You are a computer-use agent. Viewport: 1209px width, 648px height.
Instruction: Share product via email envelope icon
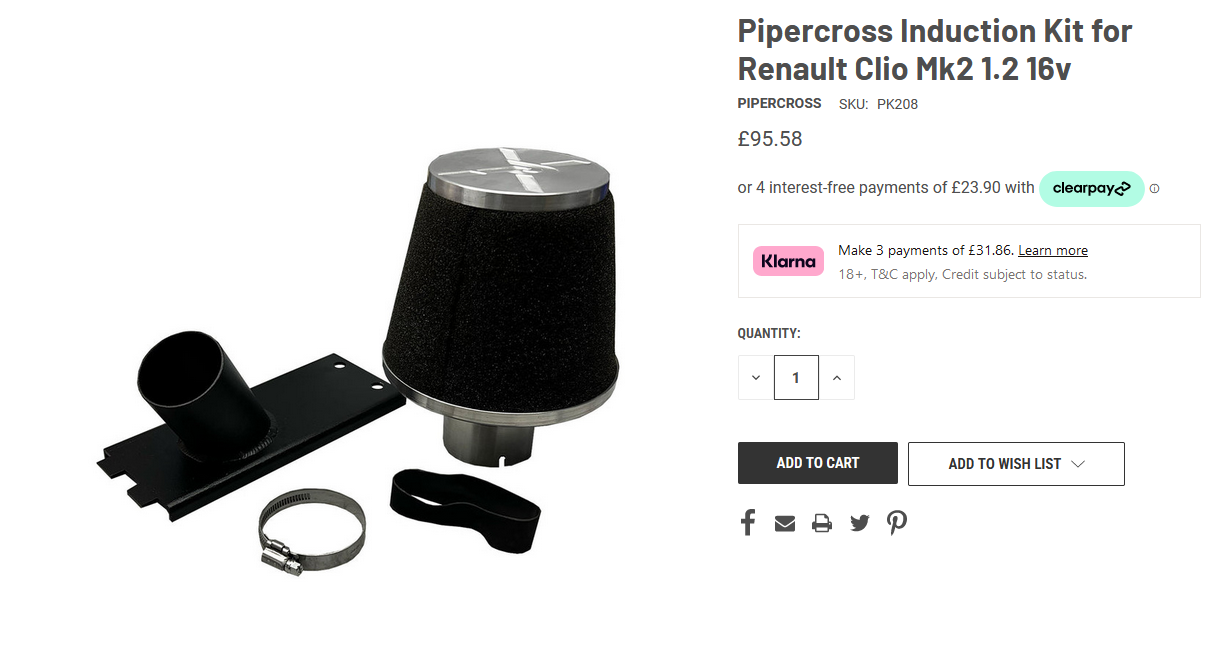[785, 523]
